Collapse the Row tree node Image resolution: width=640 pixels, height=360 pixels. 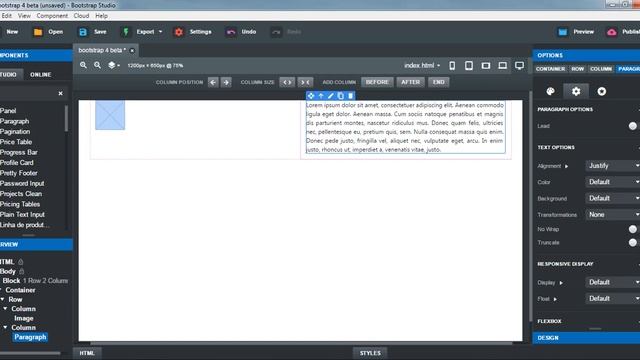(x=2, y=300)
